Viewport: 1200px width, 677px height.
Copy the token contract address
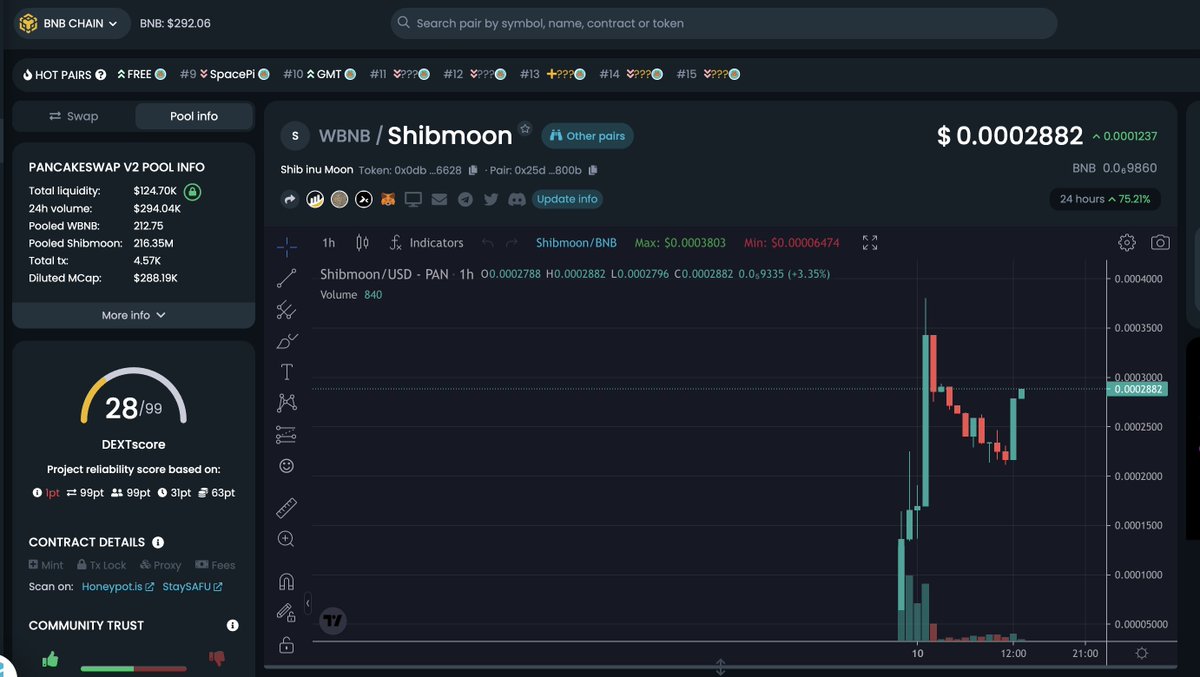pos(473,170)
